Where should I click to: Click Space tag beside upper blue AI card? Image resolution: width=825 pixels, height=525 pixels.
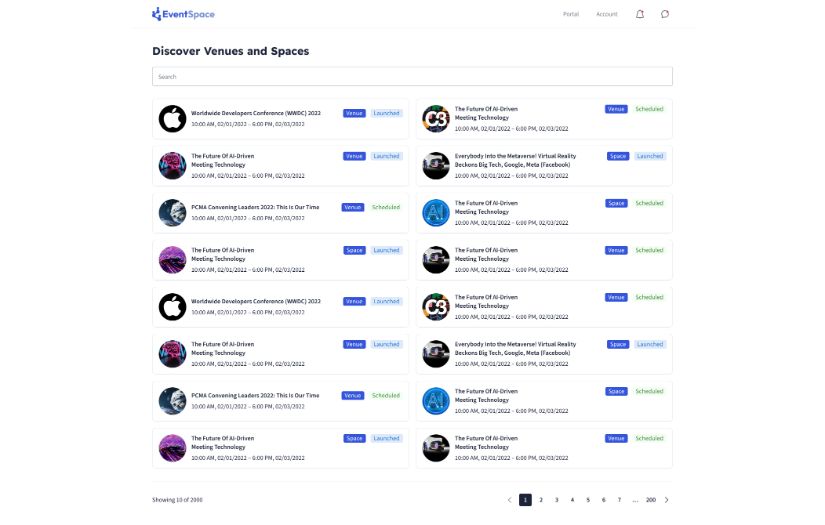(x=616, y=203)
